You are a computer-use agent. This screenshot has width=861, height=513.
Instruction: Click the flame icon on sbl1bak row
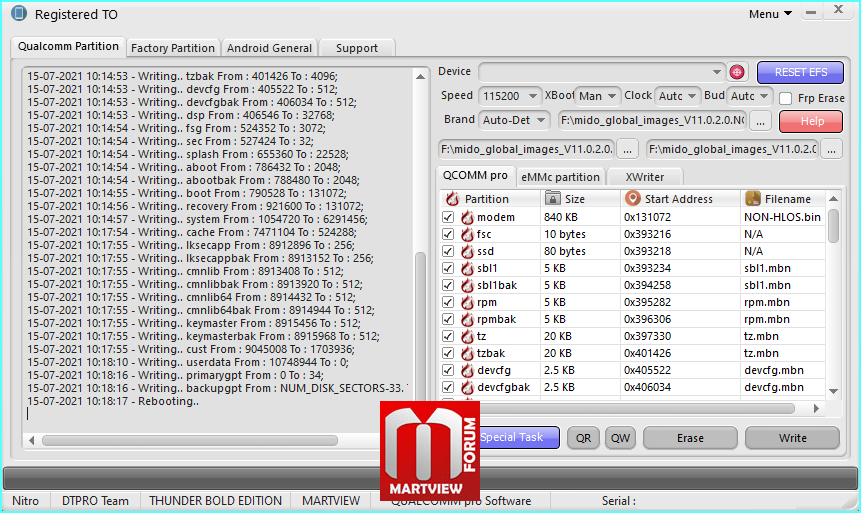click(x=467, y=286)
